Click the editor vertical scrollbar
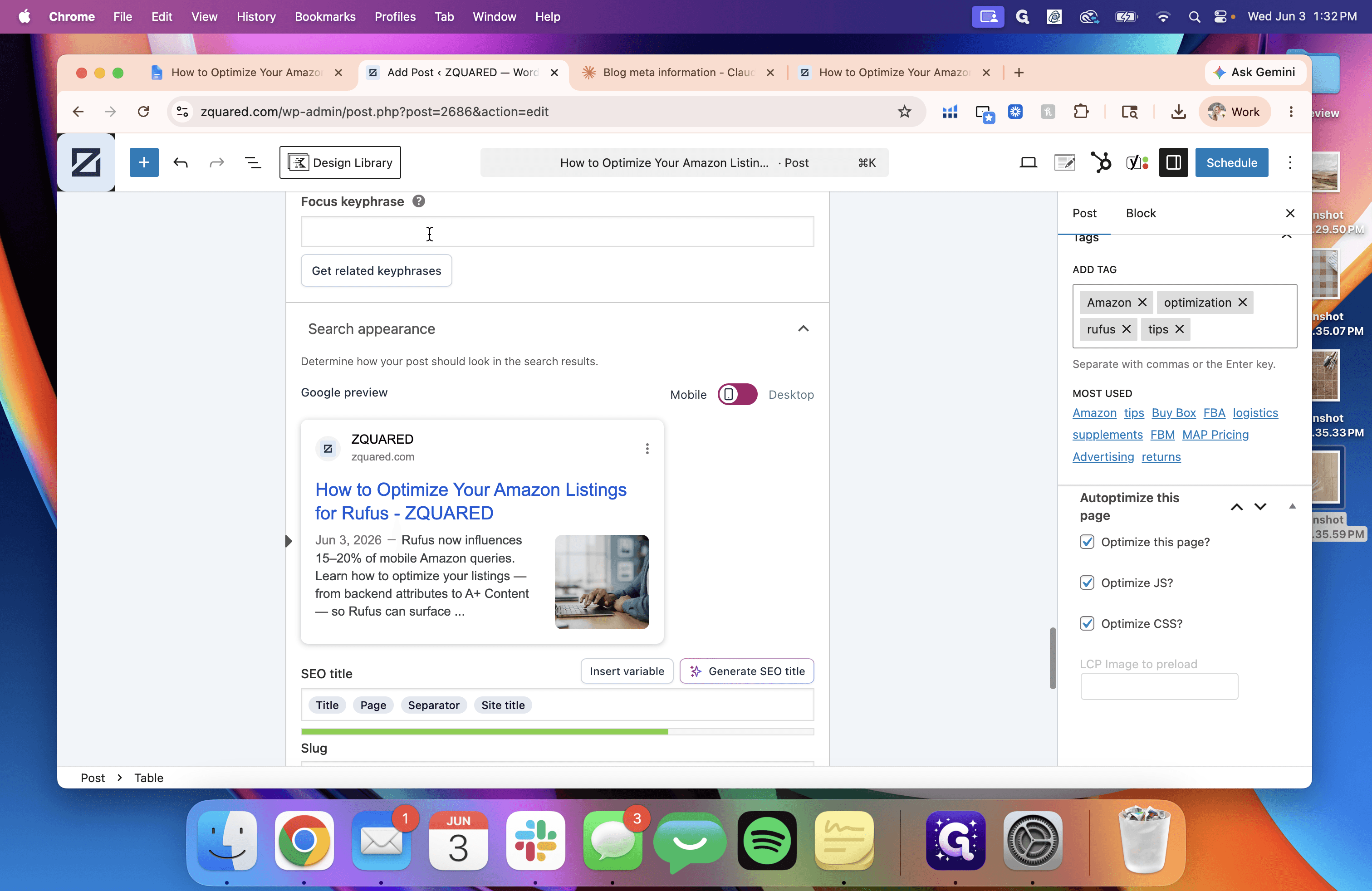This screenshot has width=1372, height=891. [x=1053, y=657]
